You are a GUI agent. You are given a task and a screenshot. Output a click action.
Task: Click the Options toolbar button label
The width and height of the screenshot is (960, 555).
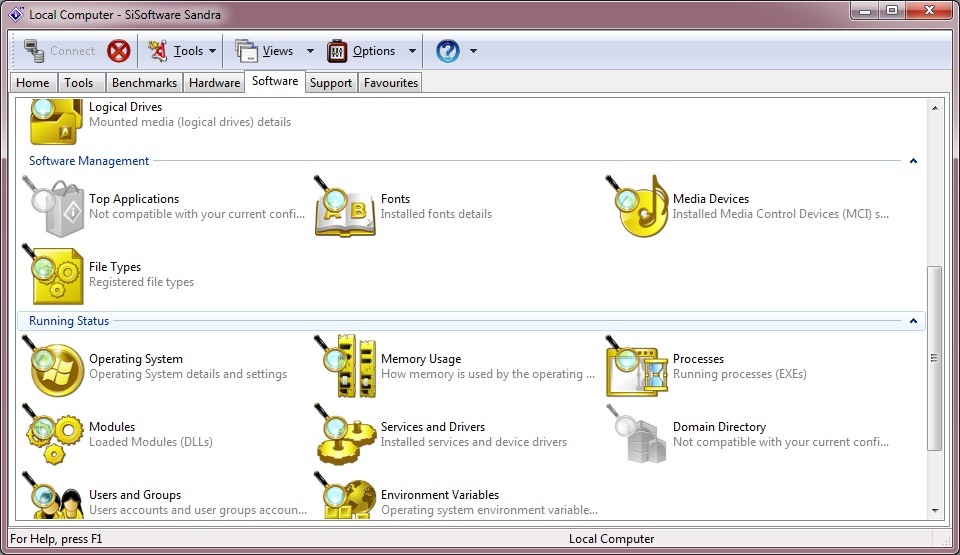374,51
